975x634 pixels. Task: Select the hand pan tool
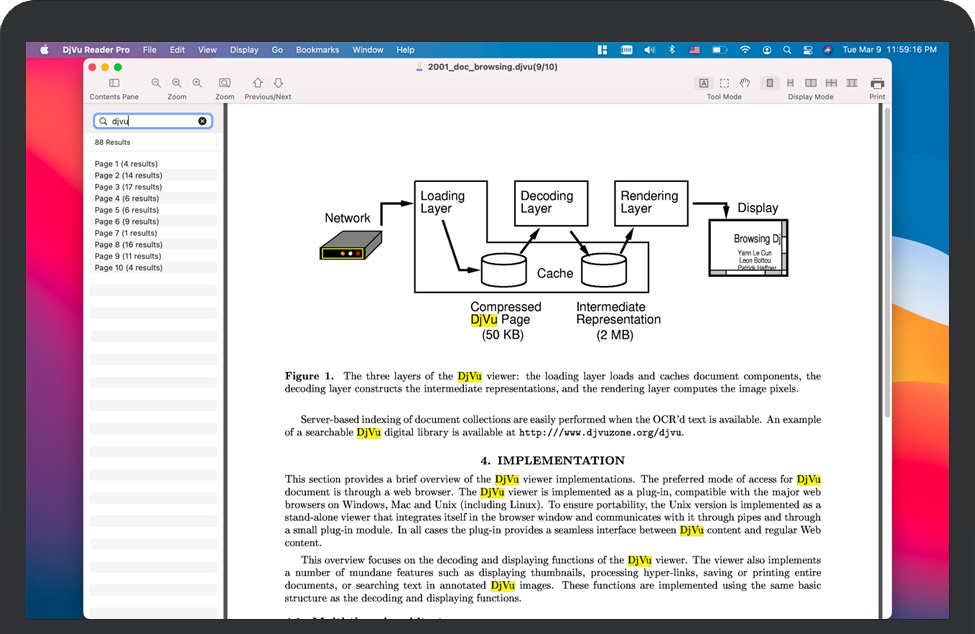tap(744, 83)
